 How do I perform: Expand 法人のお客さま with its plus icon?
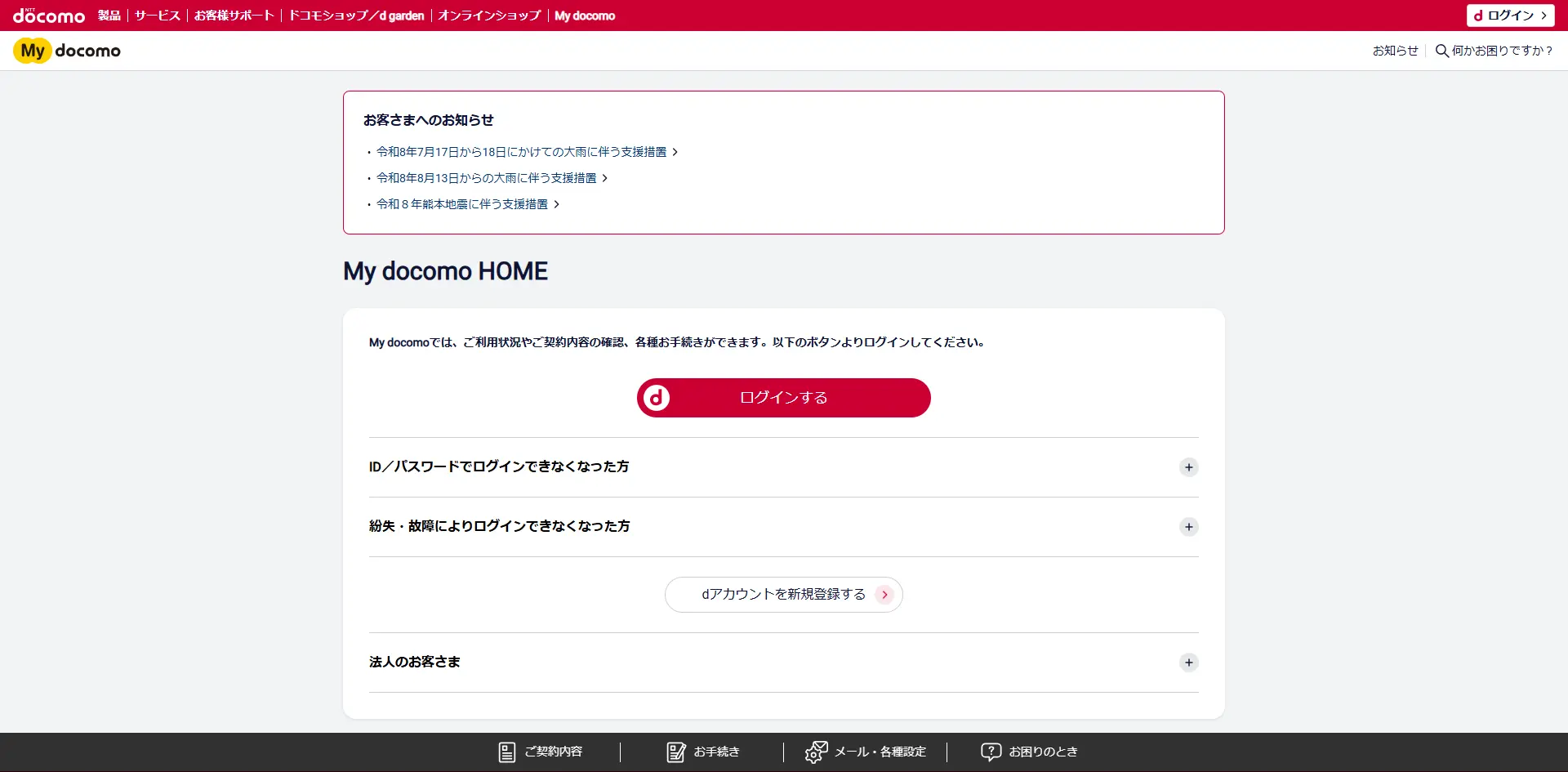1189,663
